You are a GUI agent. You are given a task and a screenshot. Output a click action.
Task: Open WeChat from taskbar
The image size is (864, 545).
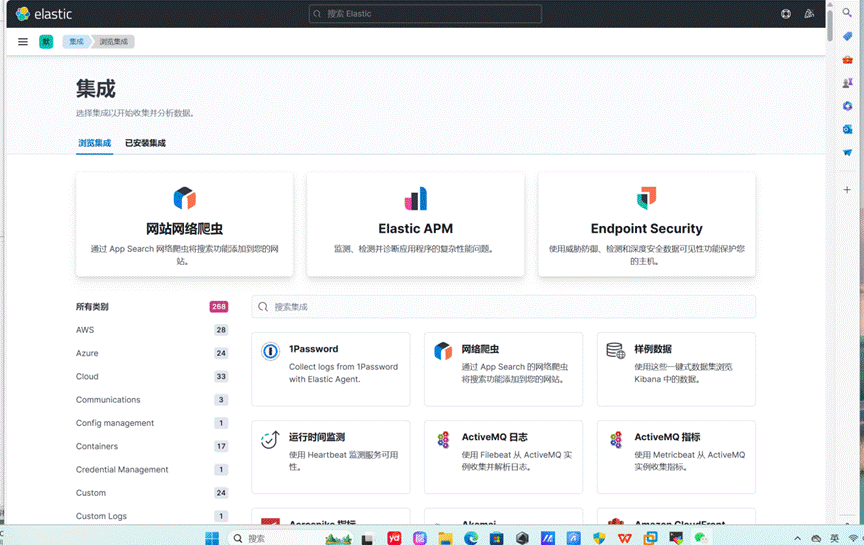coord(701,538)
